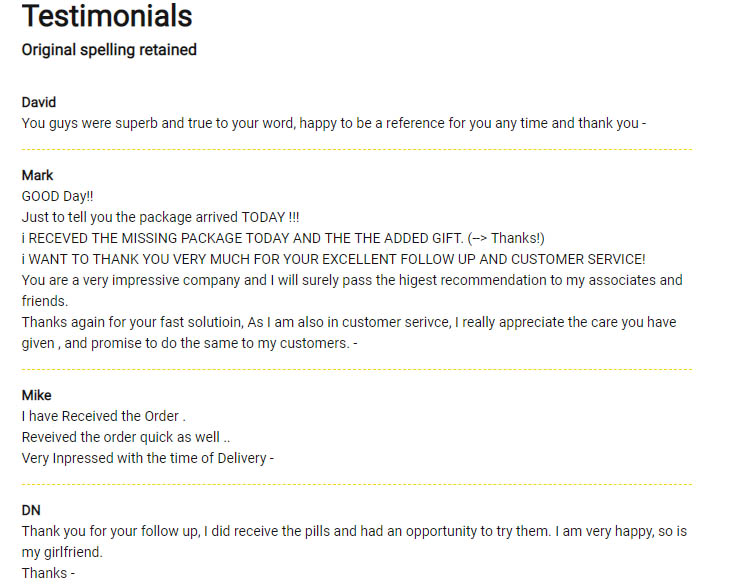Click David's "You guys were superb" testimonial

click(334, 124)
